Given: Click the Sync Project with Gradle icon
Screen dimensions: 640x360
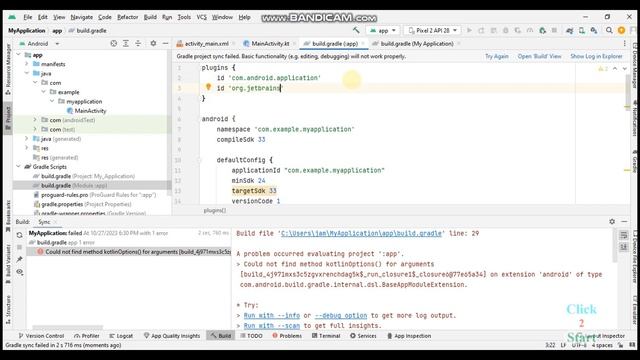Looking at the screenshot, I should tap(569, 30).
